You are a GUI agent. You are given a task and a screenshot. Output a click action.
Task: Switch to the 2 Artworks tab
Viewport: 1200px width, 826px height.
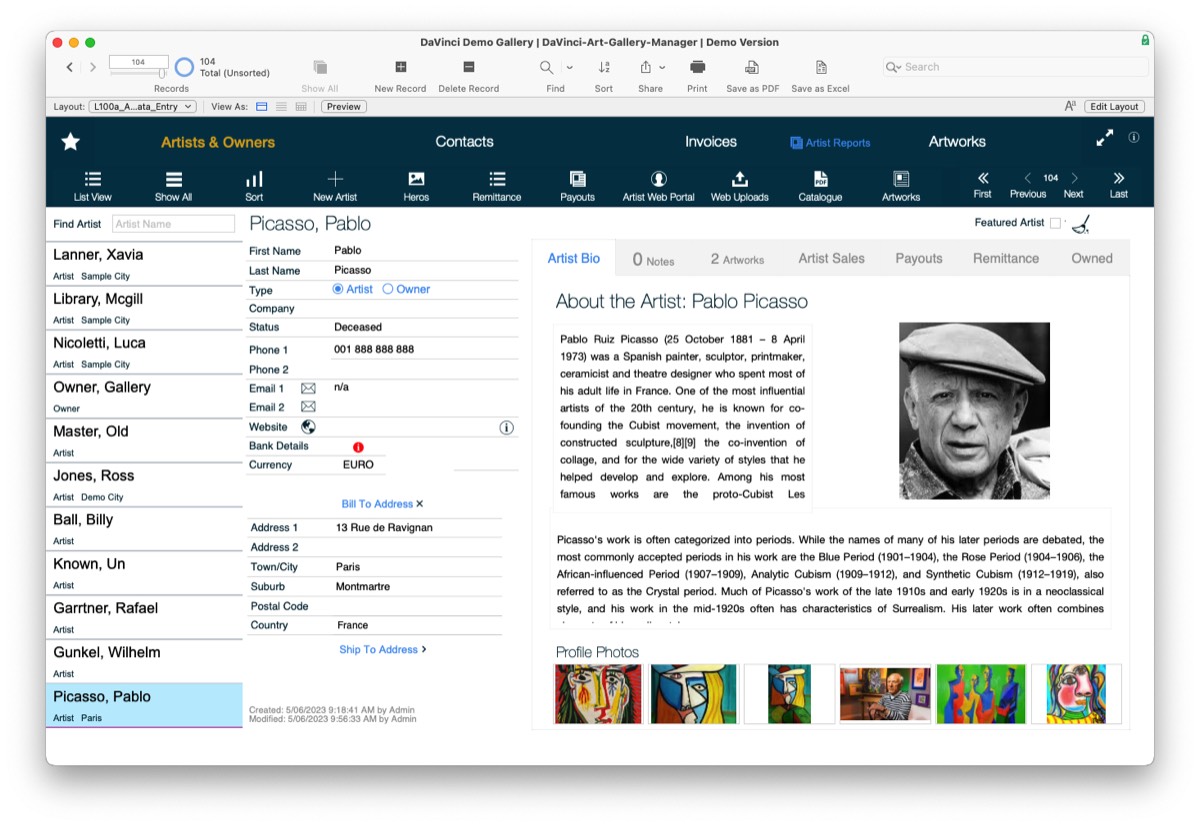point(737,259)
